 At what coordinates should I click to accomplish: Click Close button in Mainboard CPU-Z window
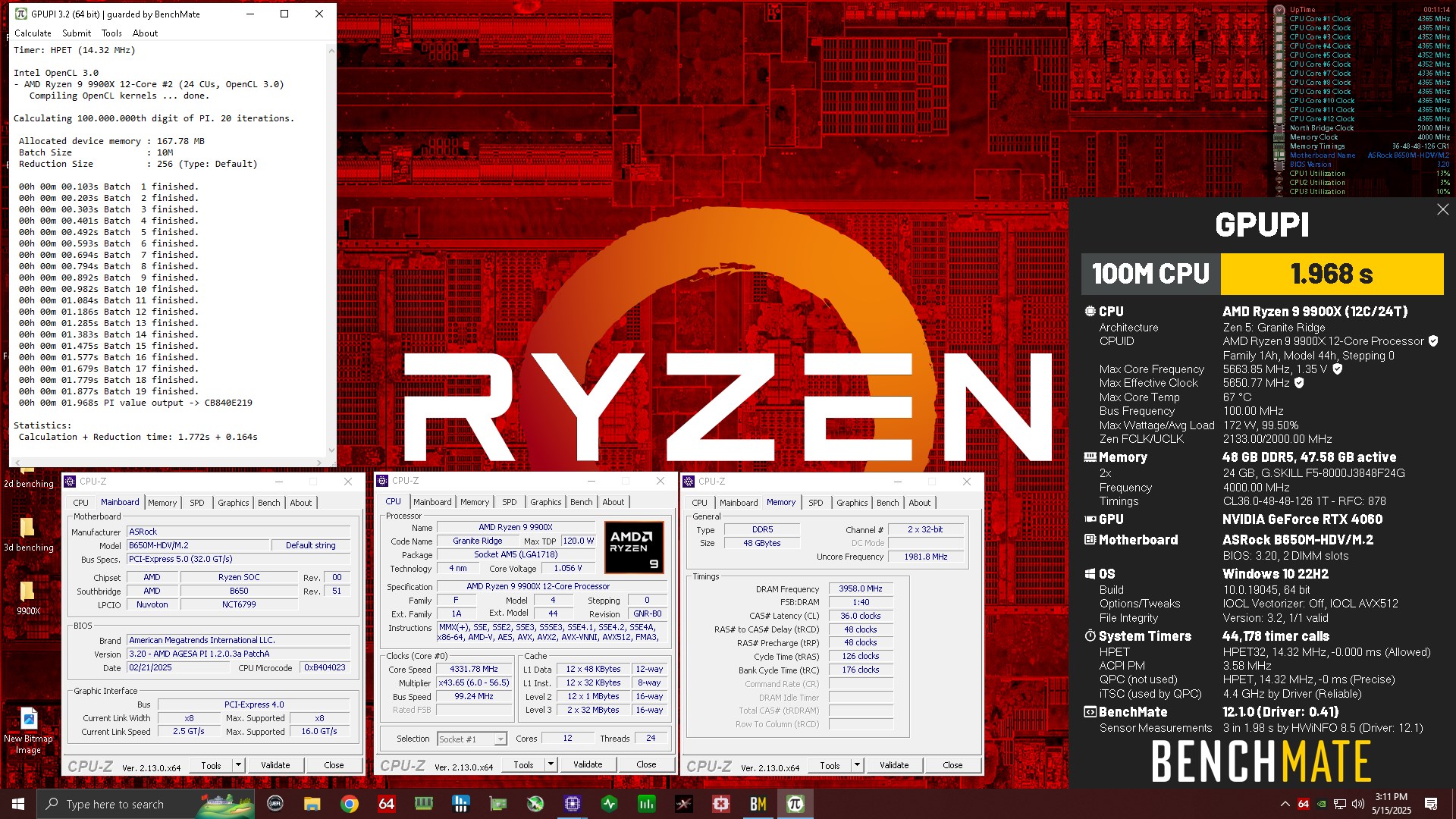tap(334, 765)
